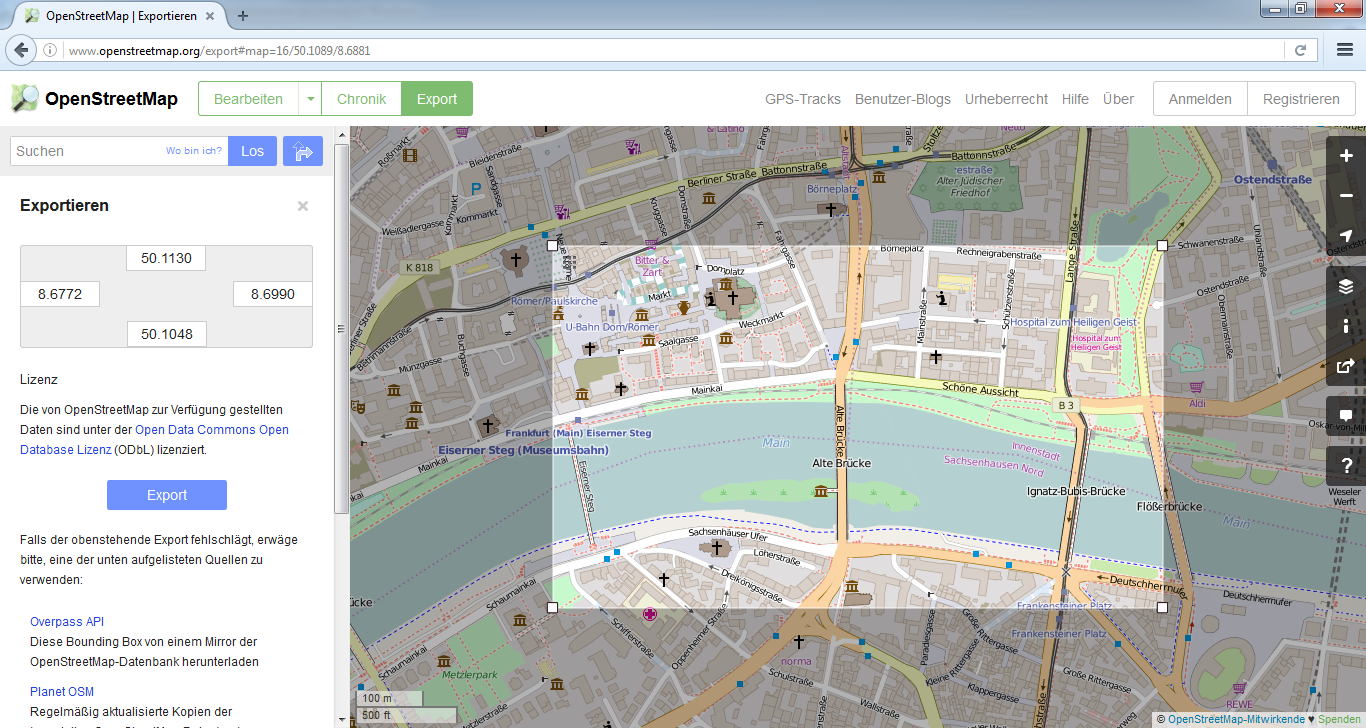The height and width of the screenshot is (728, 1366).
Task: Close the OpenStreetMap browser tab
Action: [212, 16]
